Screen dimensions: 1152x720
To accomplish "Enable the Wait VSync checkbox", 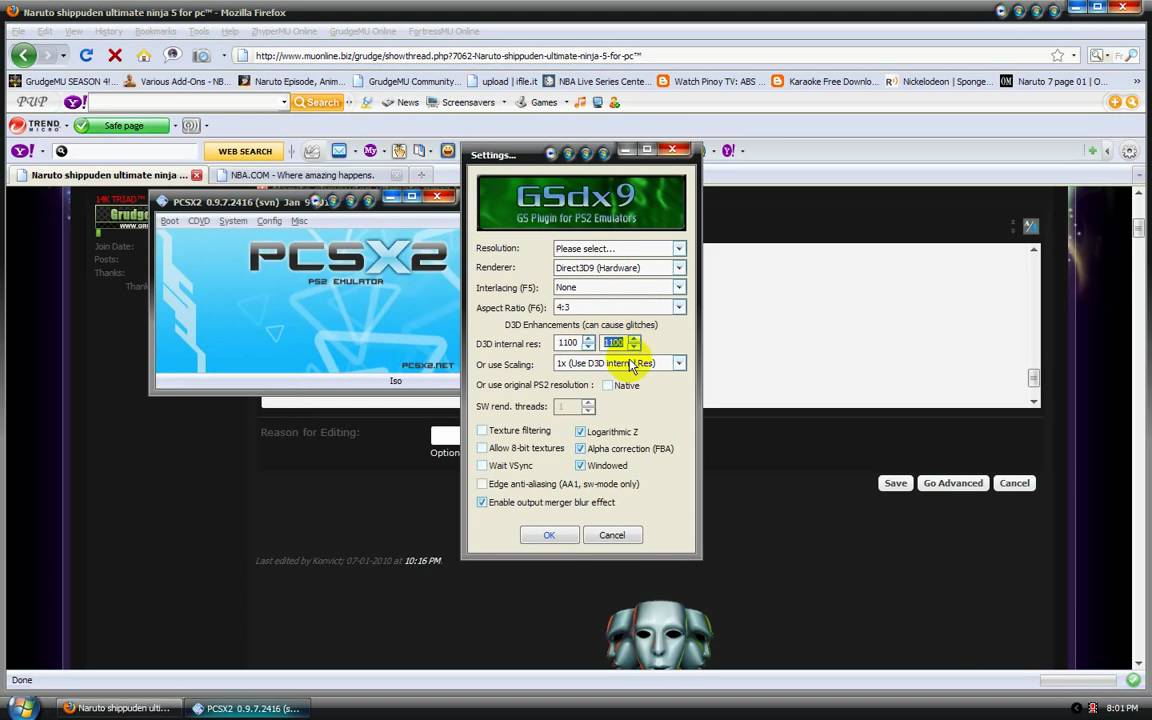I will click(x=482, y=466).
